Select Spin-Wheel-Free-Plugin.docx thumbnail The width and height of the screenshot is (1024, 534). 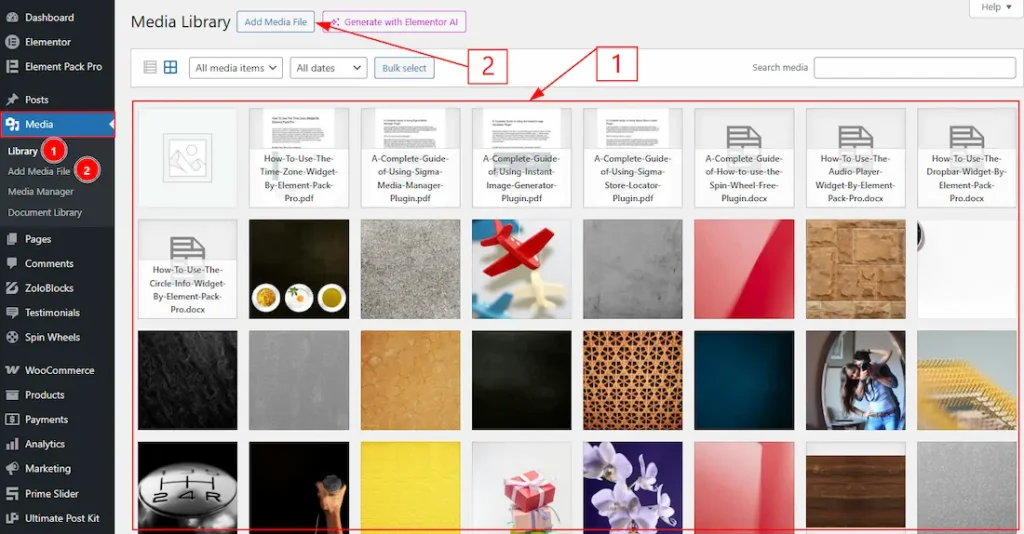(744, 158)
